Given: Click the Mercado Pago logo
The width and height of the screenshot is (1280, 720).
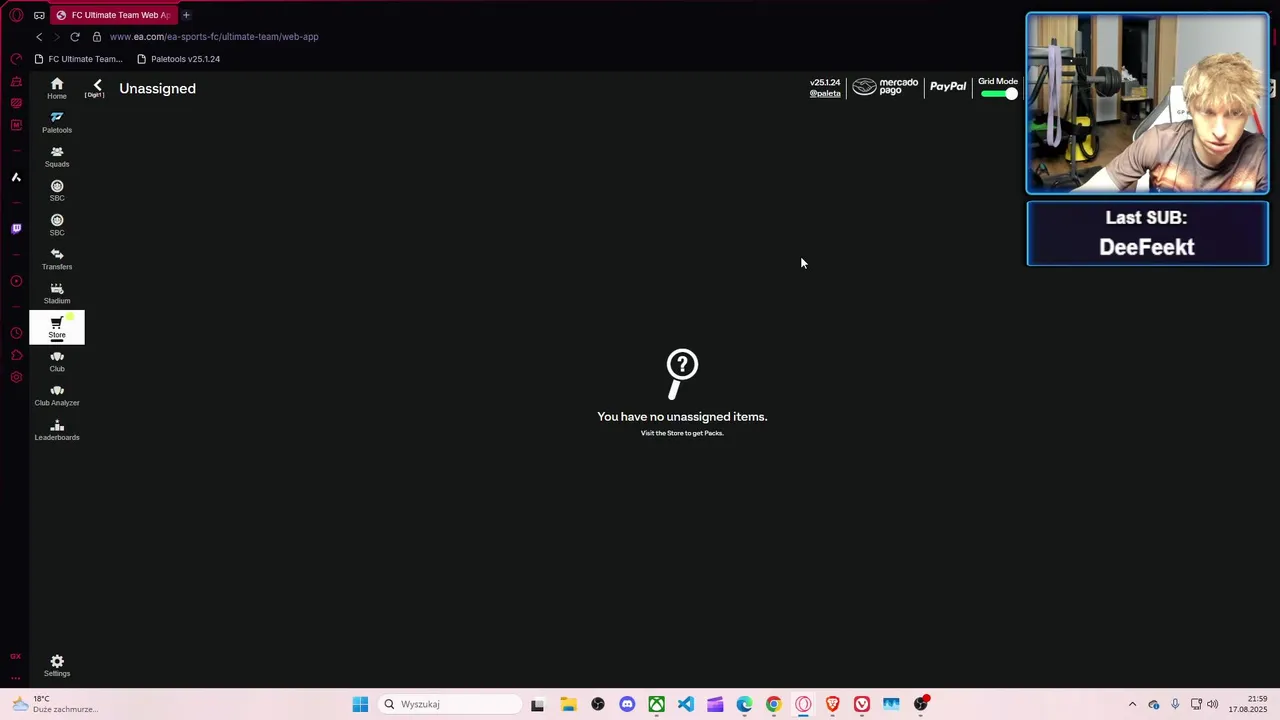Looking at the screenshot, I should pyautogui.click(x=885, y=87).
